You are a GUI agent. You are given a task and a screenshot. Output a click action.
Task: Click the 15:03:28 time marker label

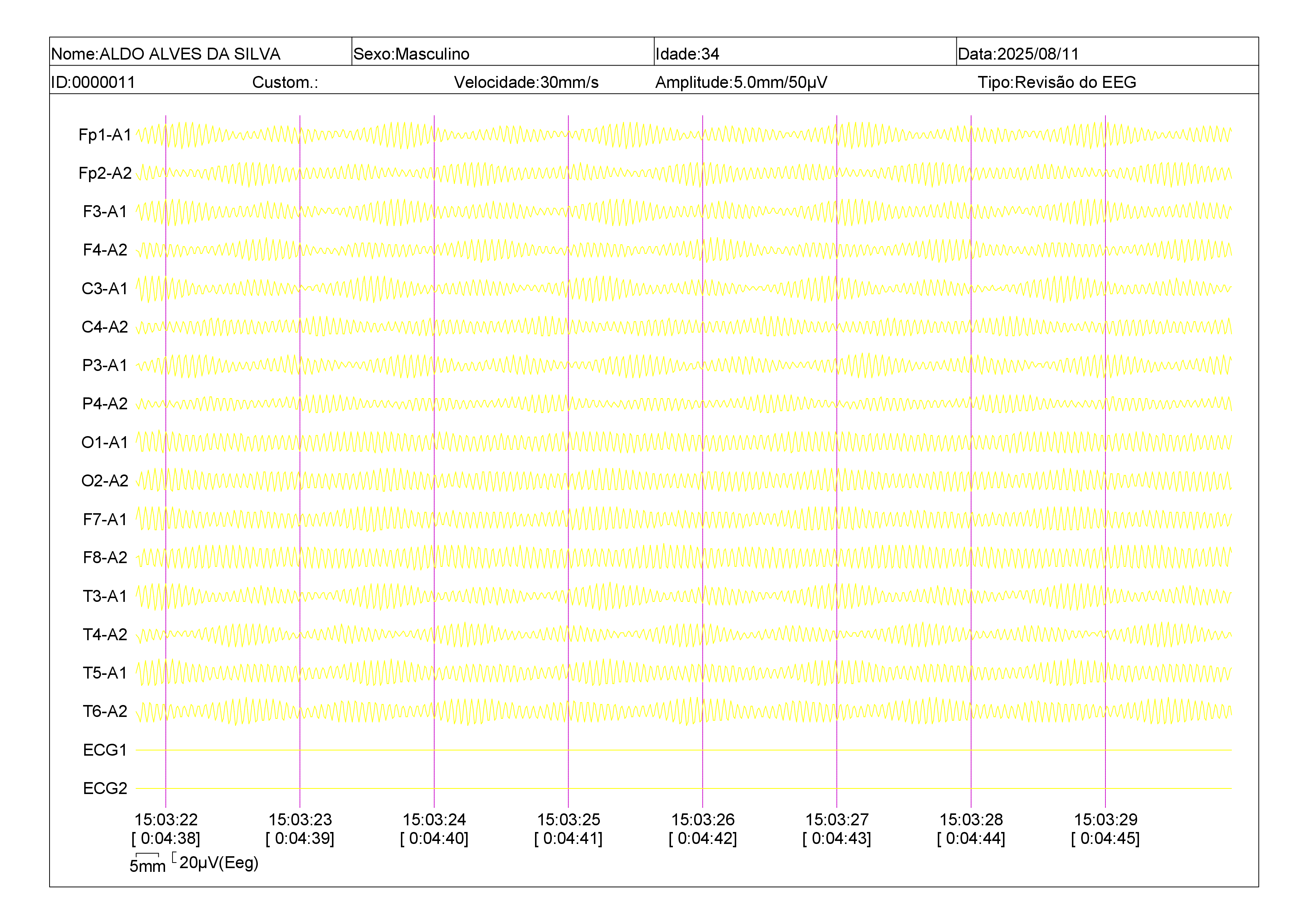(x=971, y=820)
